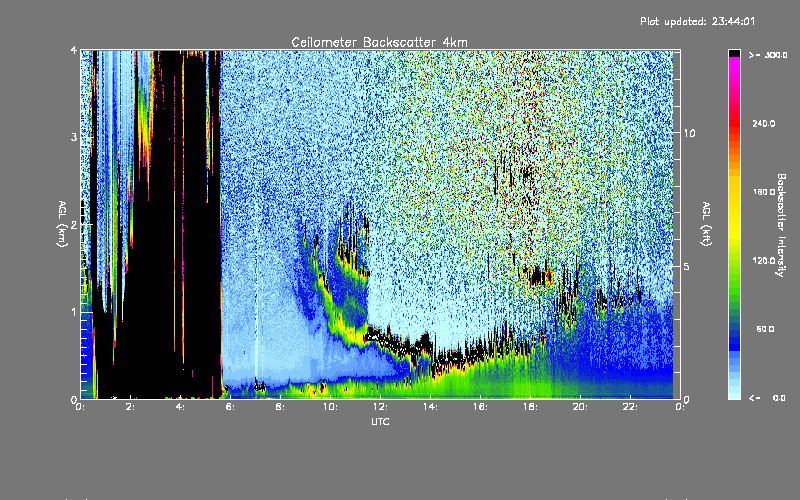Screen dimensions: 800x500
Task: Click the "Backscatter Intensity" colorbar label
Action: (781, 225)
